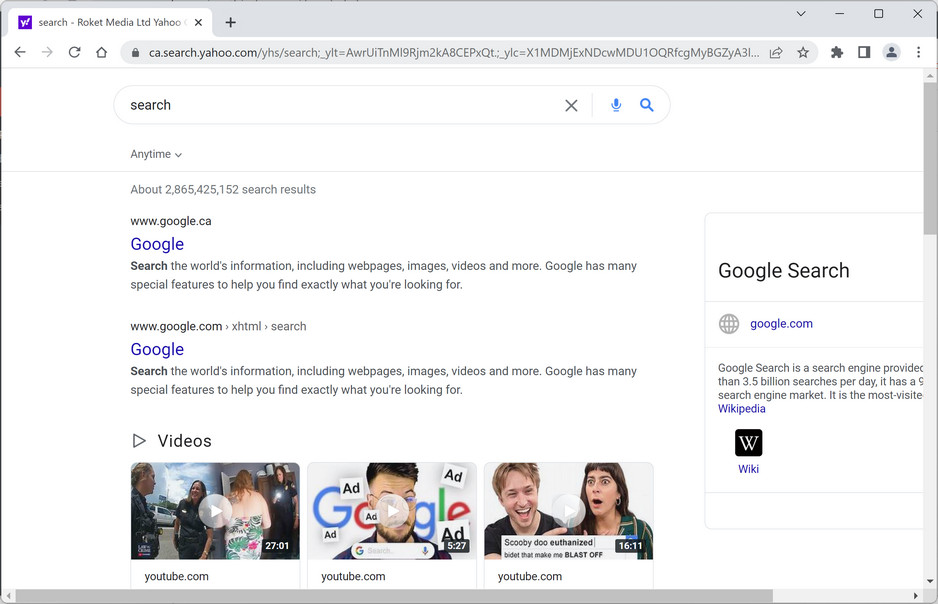Expand the Anytime time filter
The height and width of the screenshot is (604, 938).
(x=156, y=154)
